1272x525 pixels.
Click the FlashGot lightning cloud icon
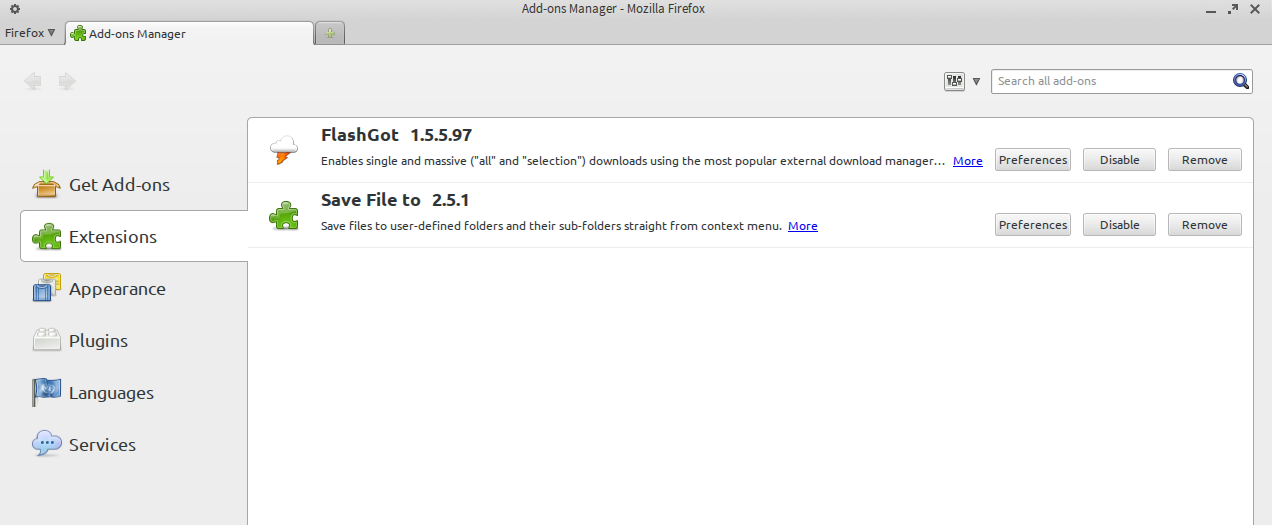pyautogui.click(x=284, y=151)
